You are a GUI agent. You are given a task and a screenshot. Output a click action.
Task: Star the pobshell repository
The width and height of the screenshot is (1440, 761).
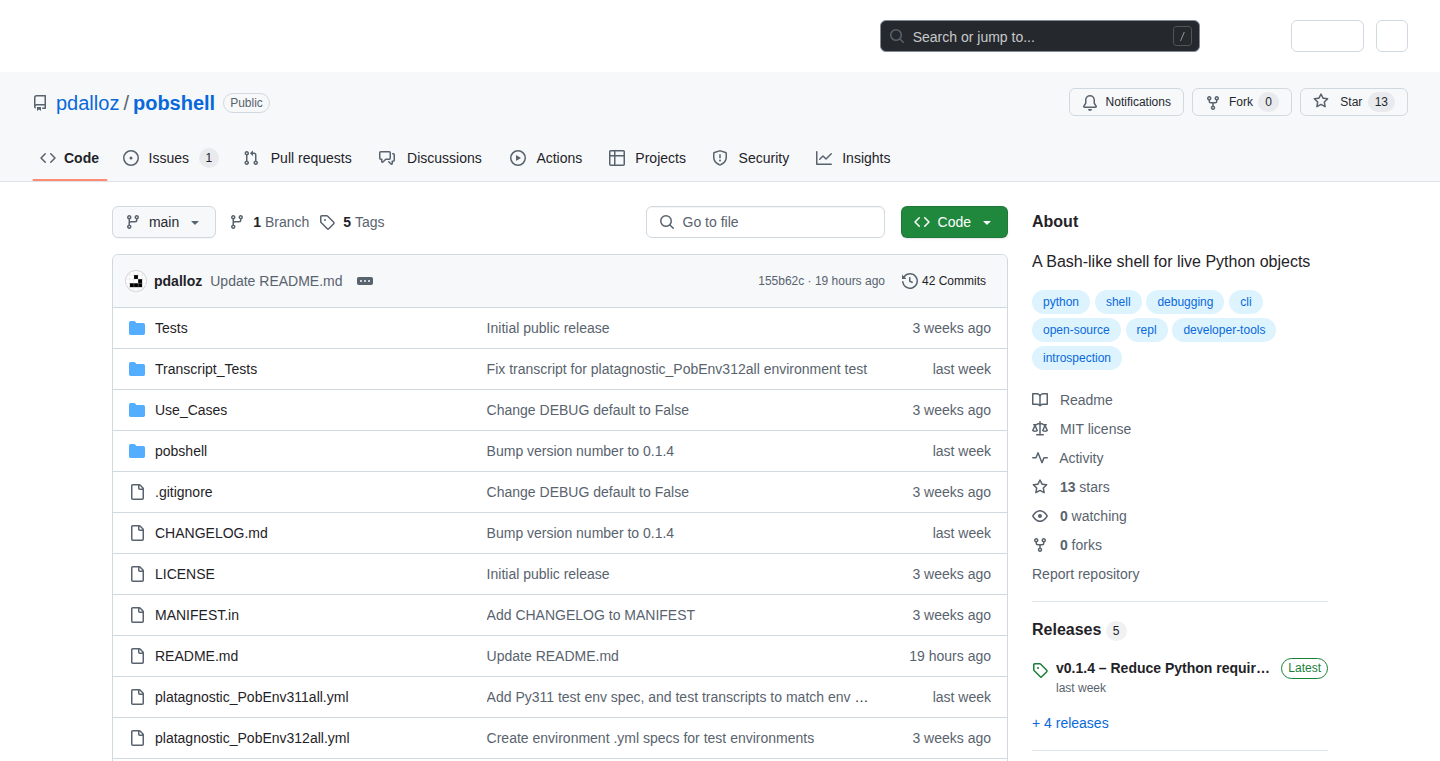[1354, 102]
